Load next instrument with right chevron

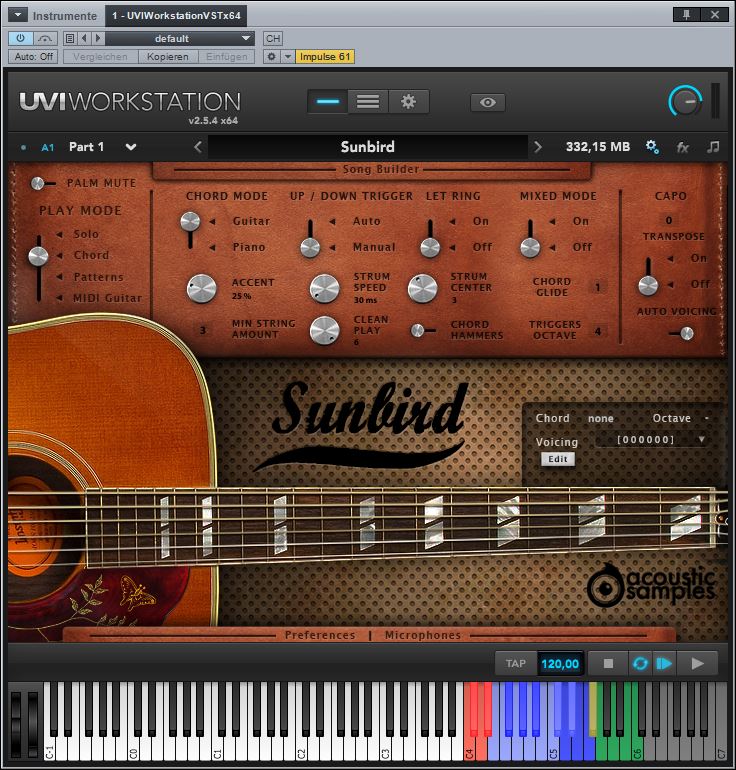coord(538,147)
